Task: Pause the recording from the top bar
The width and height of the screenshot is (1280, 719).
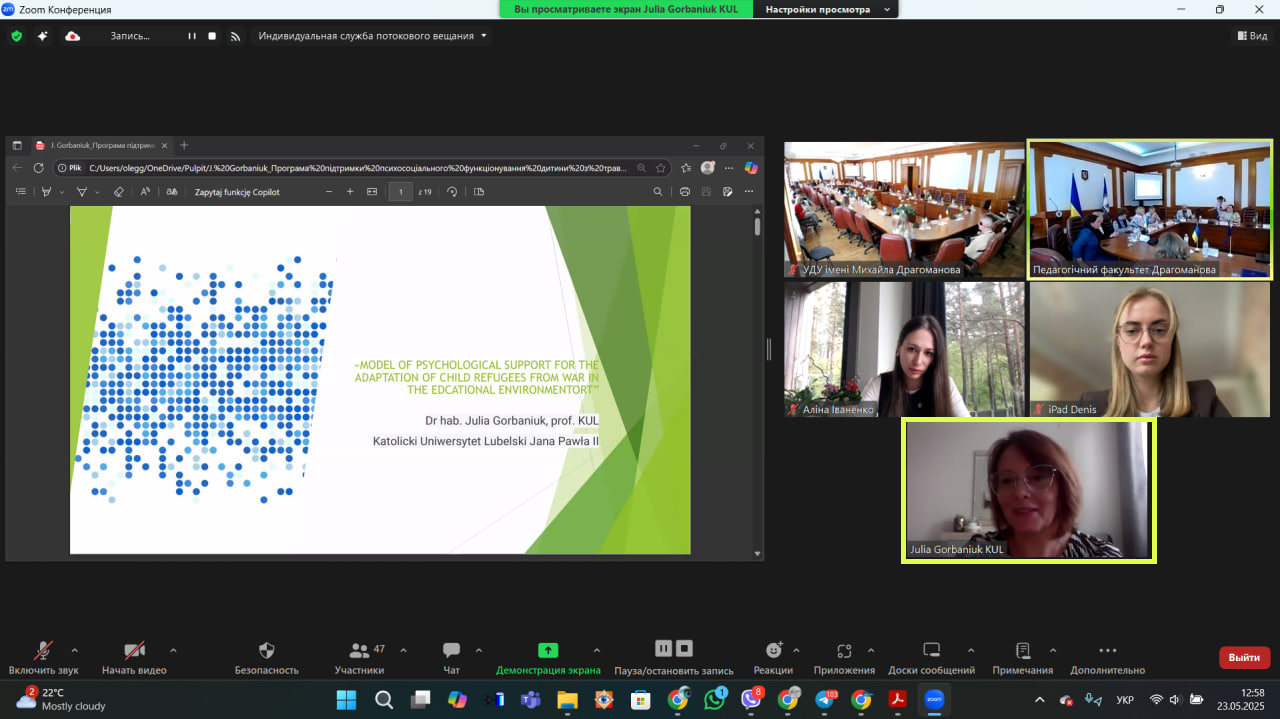Action: pyautogui.click(x=192, y=36)
